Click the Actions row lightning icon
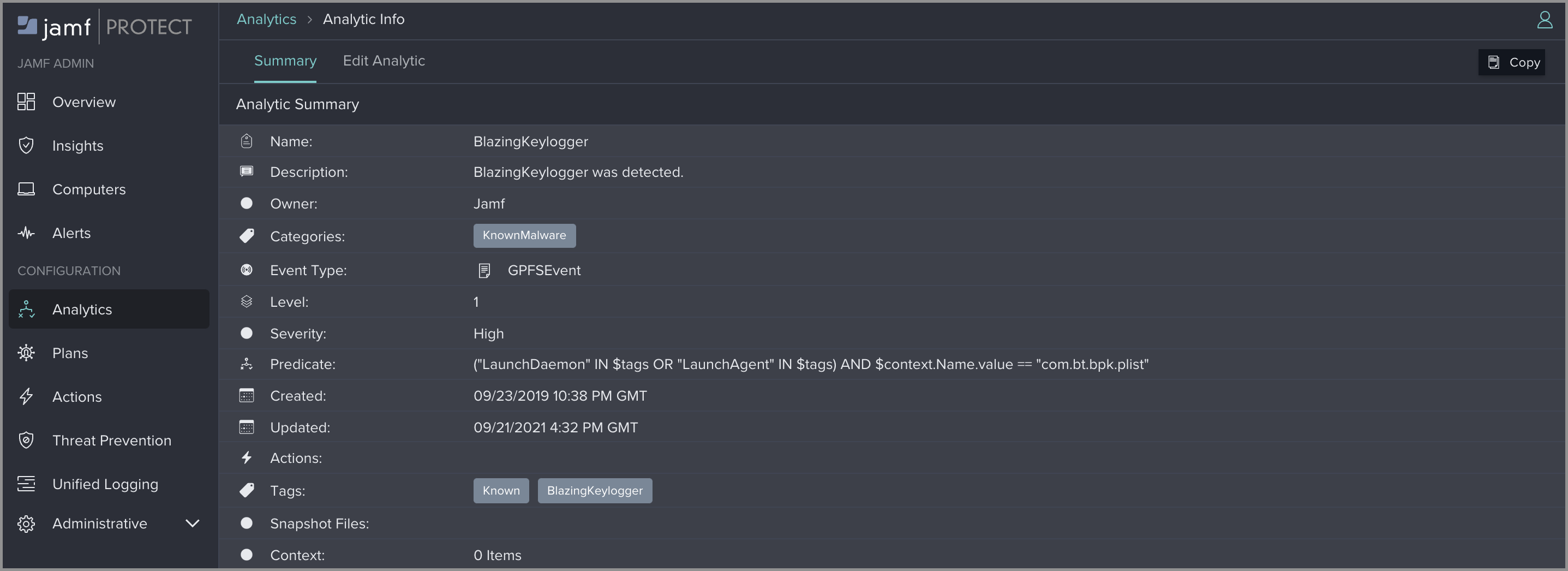The height and width of the screenshot is (571, 1568). pyautogui.click(x=247, y=458)
